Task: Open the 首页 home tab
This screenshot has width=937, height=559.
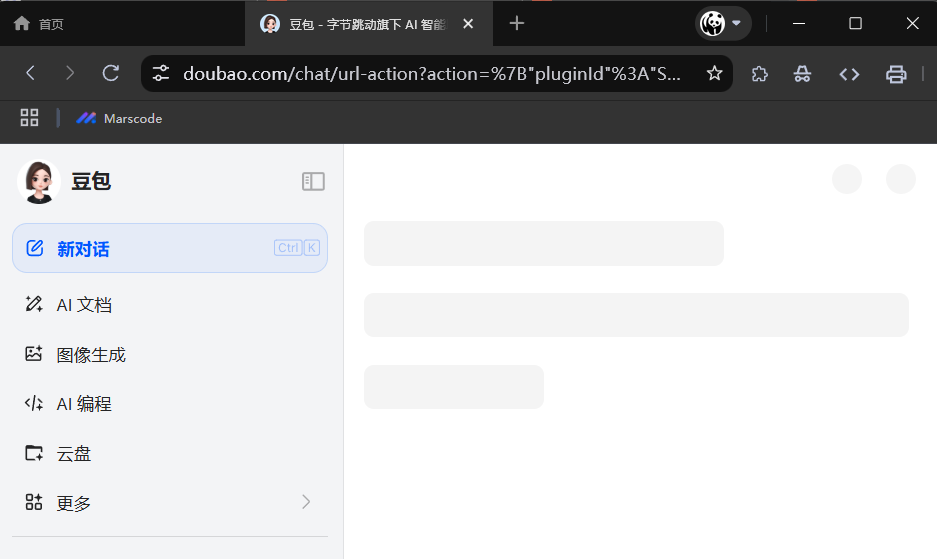Action: point(39,24)
